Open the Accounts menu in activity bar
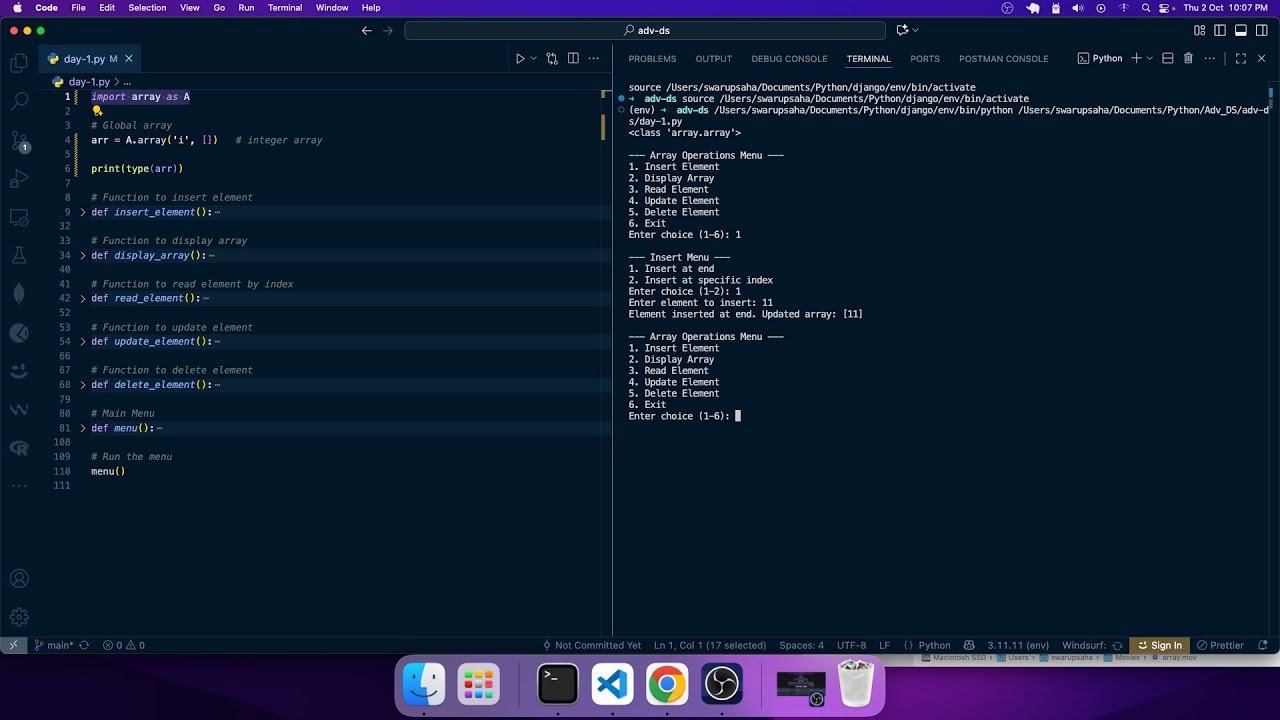 19,578
